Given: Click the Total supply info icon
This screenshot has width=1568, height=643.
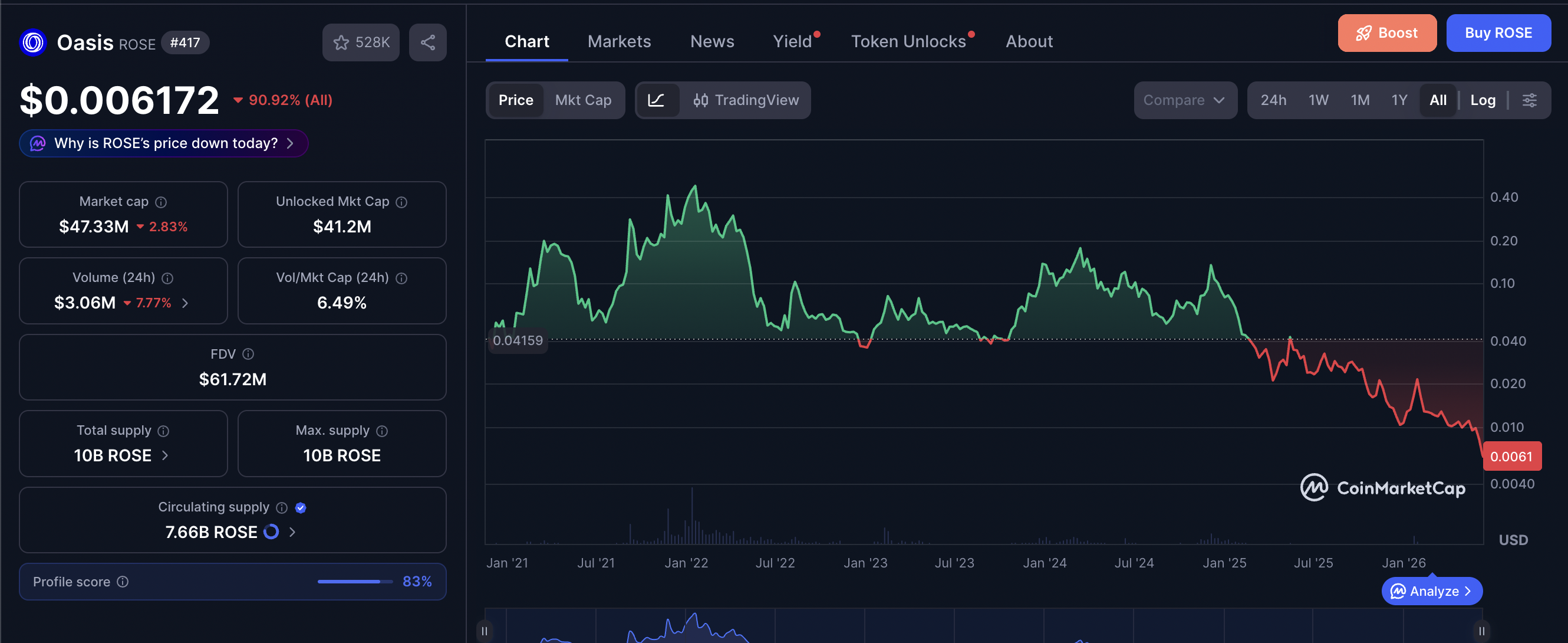Looking at the screenshot, I should coord(163,431).
